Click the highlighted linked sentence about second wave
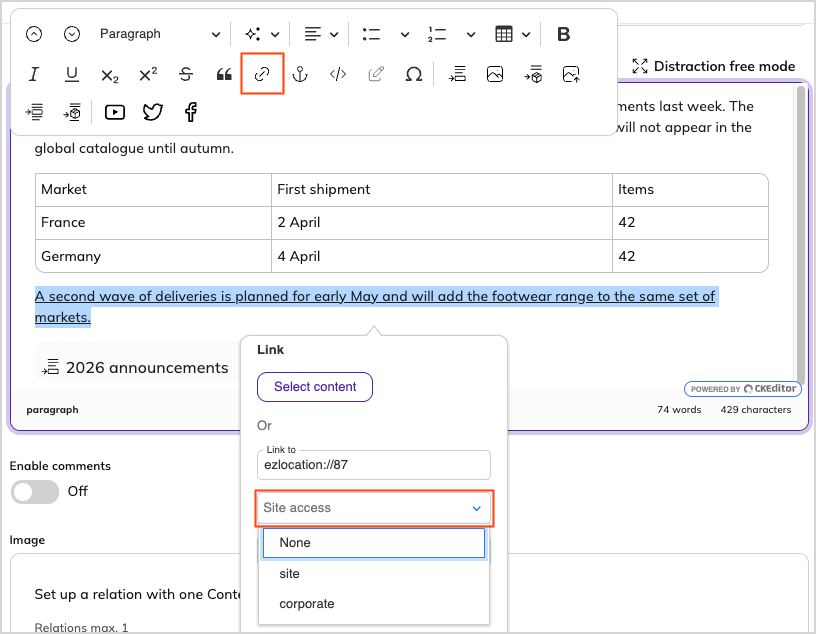 point(375,307)
